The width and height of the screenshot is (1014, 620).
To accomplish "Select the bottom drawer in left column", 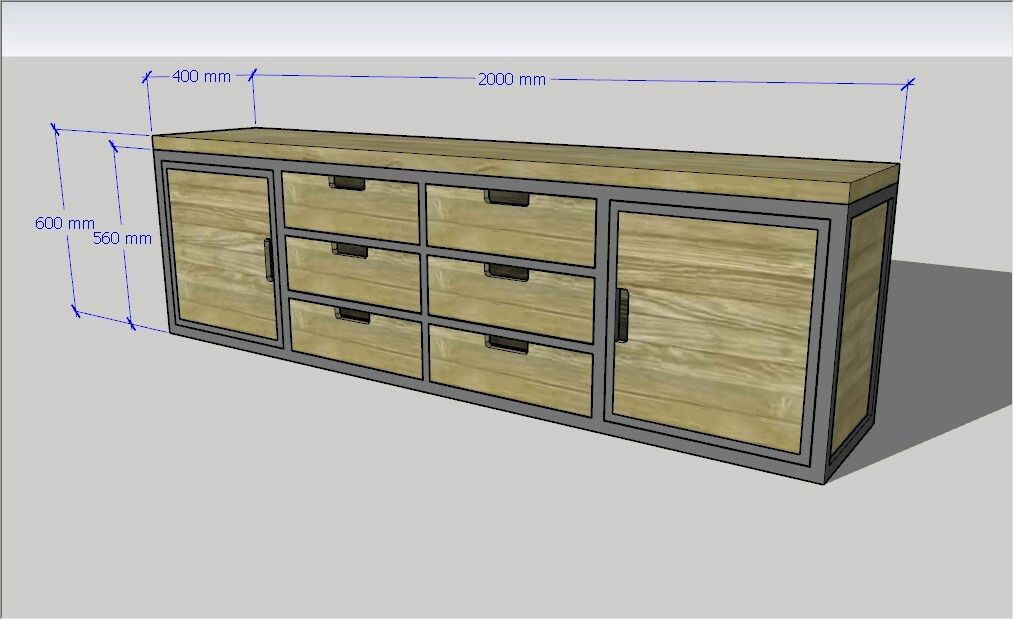I will coord(356,338).
